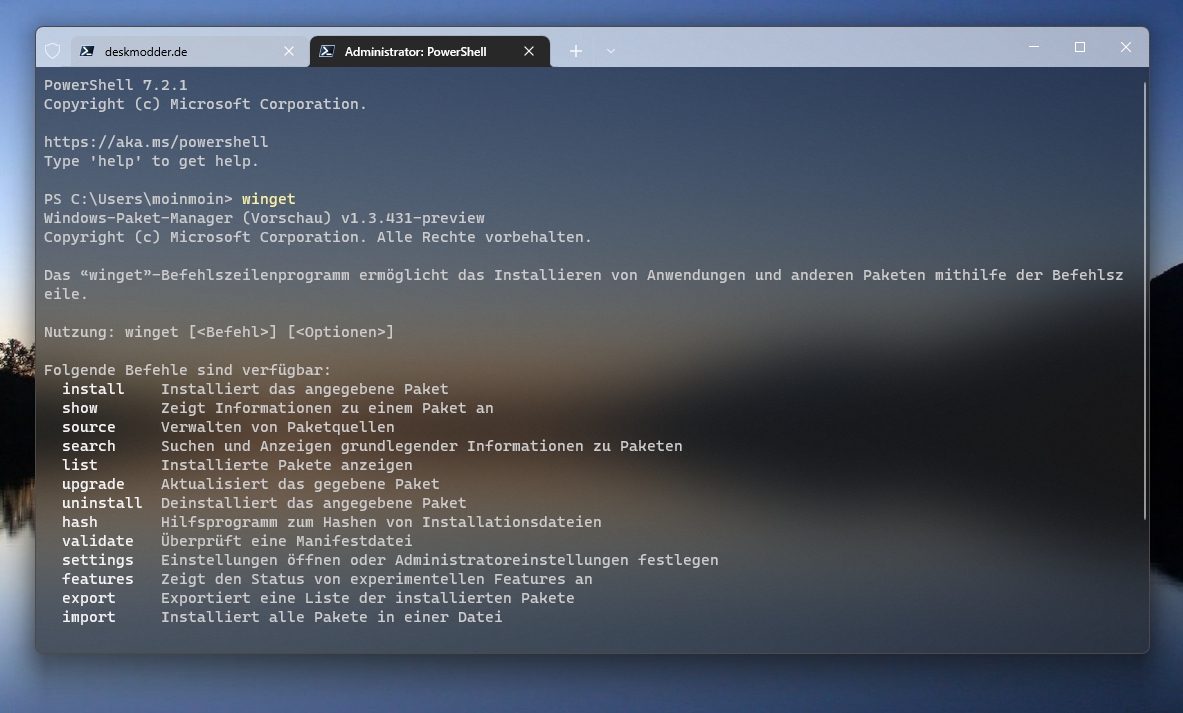The image size is (1183, 713).
Task: Expand the new tab profile dropdown
Action: [x=611, y=51]
